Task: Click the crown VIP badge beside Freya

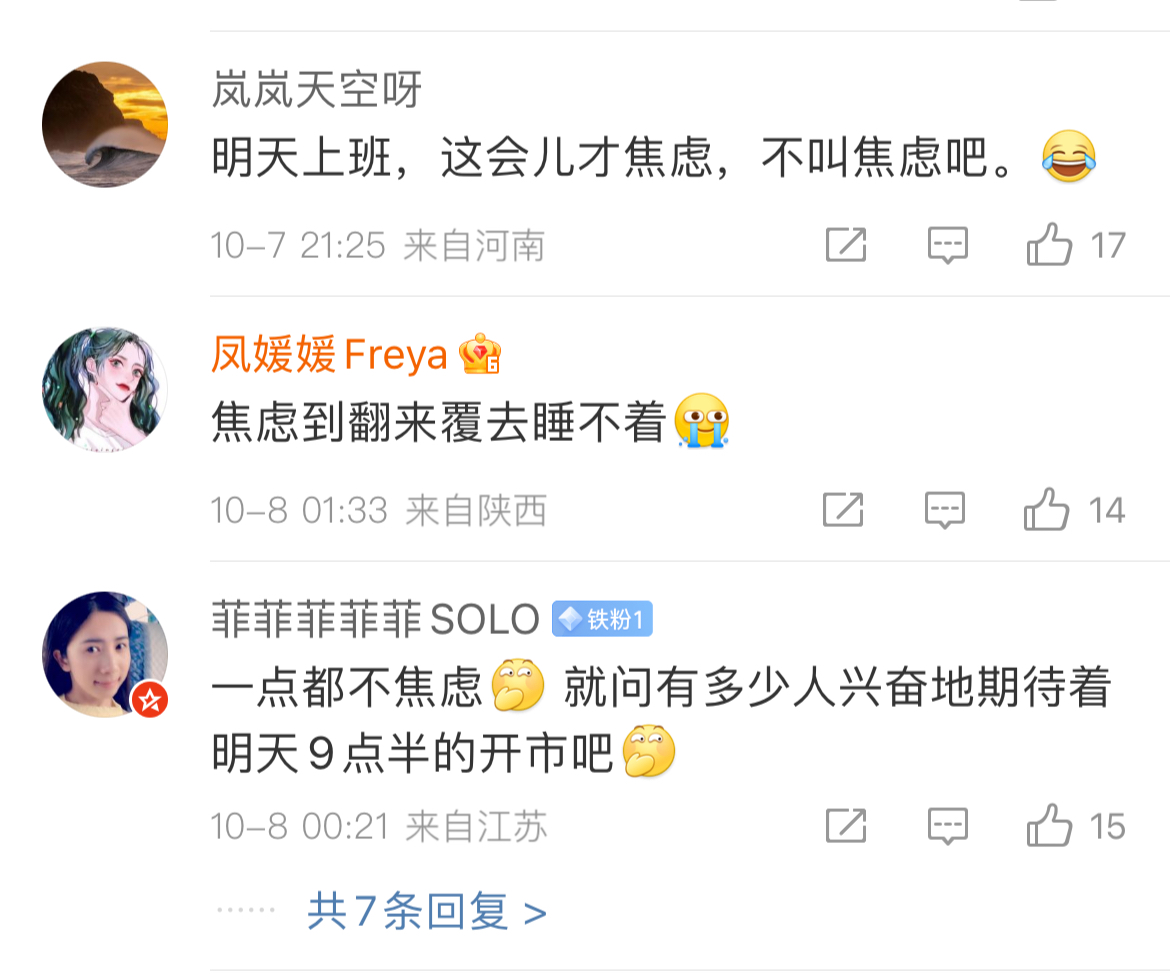Action: point(480,355)
